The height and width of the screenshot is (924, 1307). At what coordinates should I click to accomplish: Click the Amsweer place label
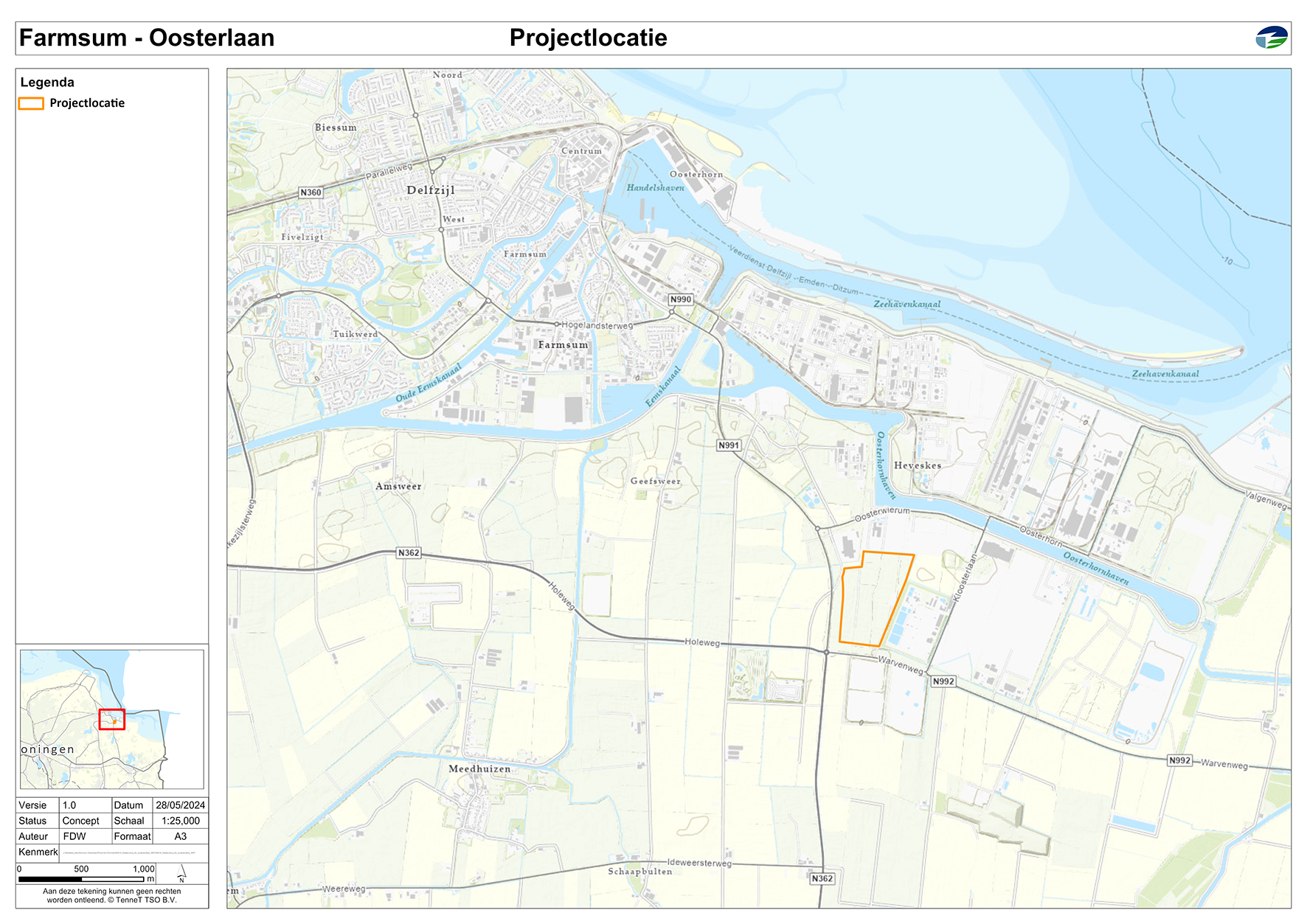[x=398, y=486]
